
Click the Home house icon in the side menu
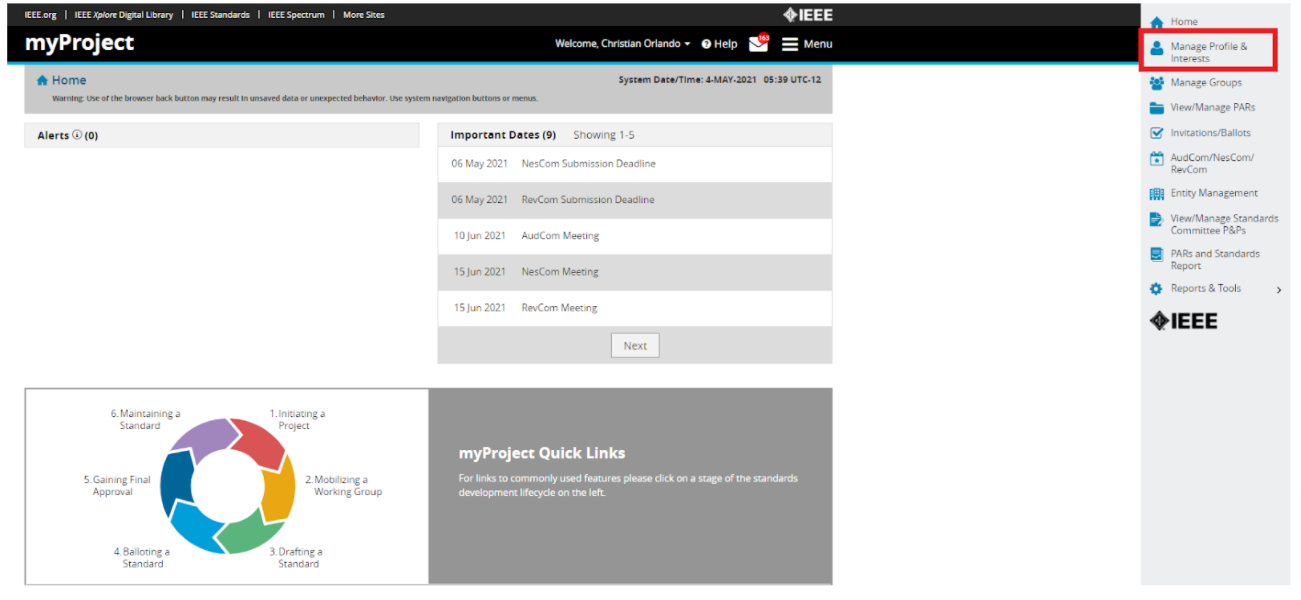1157,22
